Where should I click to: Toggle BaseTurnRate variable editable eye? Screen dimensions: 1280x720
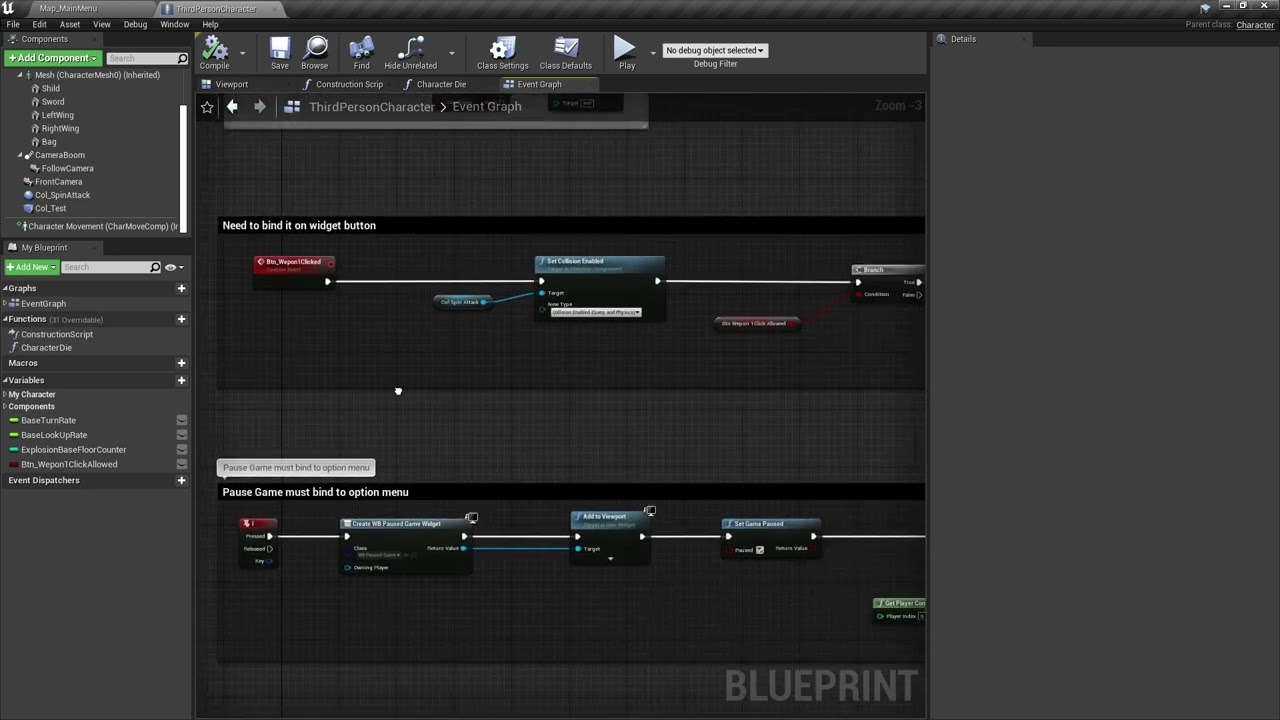pyautogui.click(x=182, y=420)
